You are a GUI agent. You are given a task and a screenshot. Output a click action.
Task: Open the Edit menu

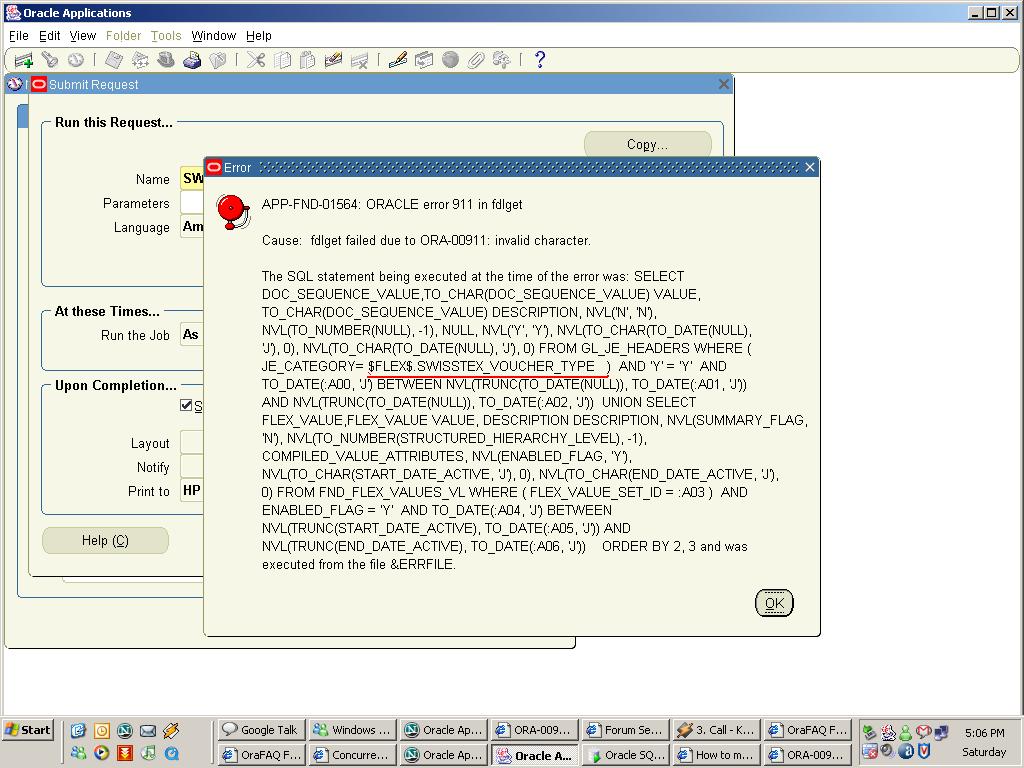coord(50,36)
